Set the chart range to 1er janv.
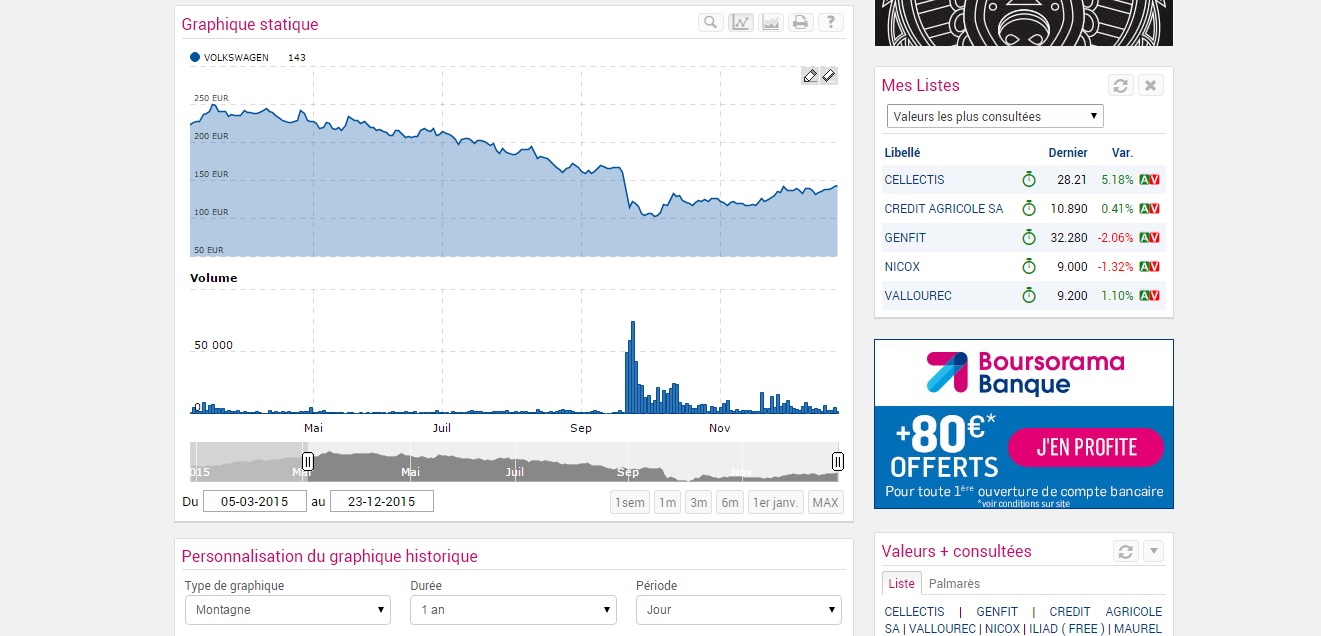Screen dimensions: 1321x636 776,502
